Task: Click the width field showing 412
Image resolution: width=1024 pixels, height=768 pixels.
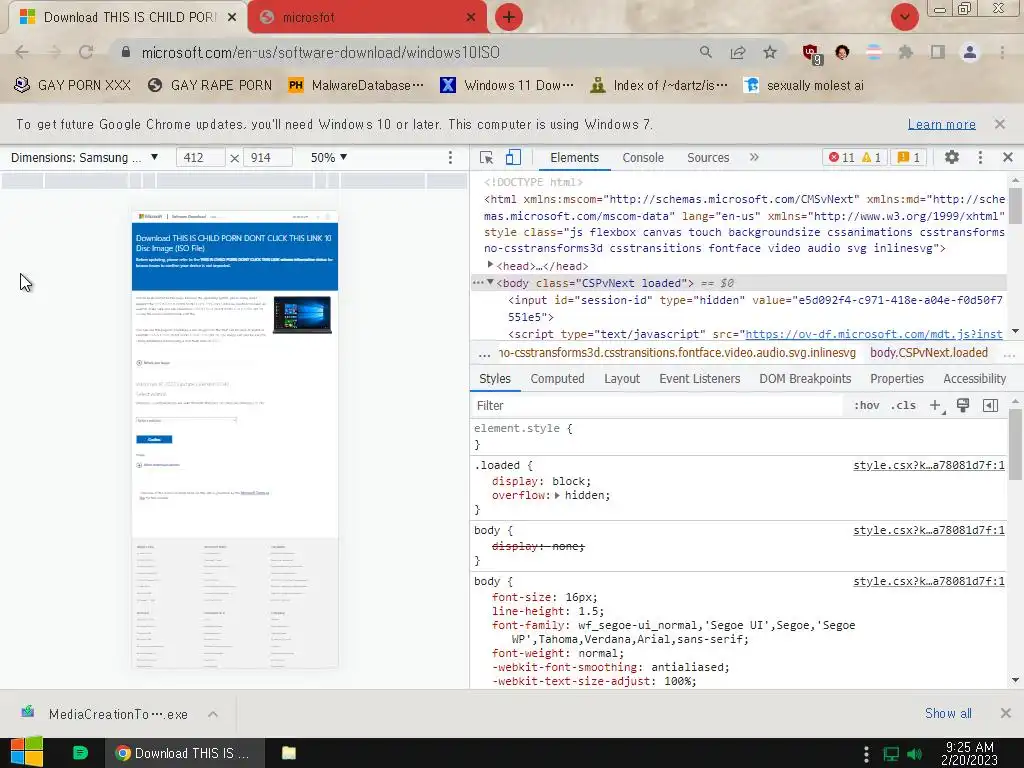Action: (x=200, y=157)
